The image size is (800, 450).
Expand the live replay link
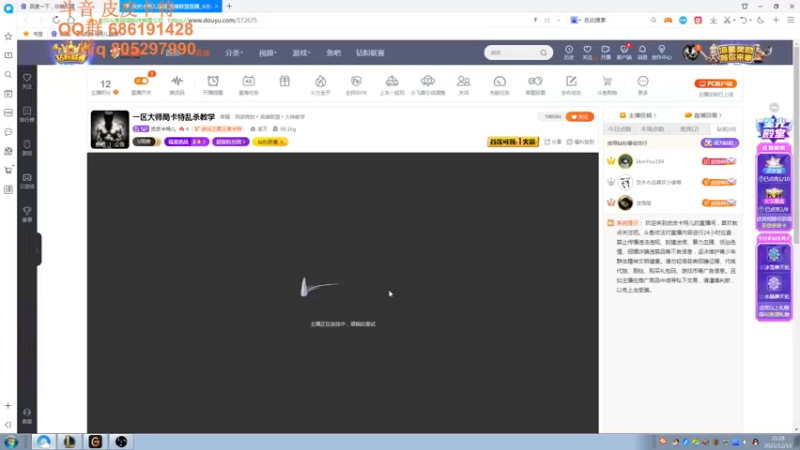703,115
